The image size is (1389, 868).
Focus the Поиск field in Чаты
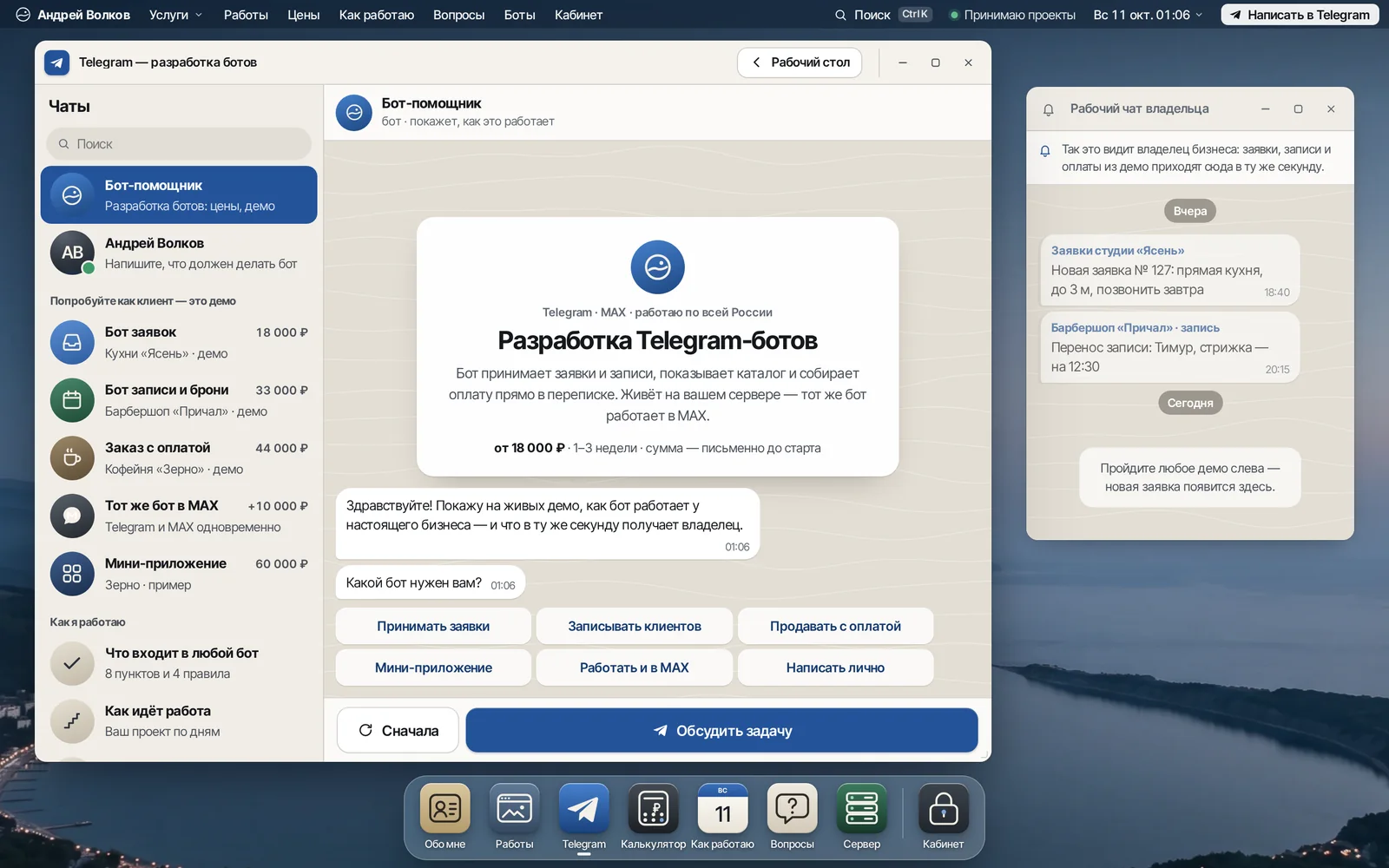pyautogui.click(x=179, y=144)
